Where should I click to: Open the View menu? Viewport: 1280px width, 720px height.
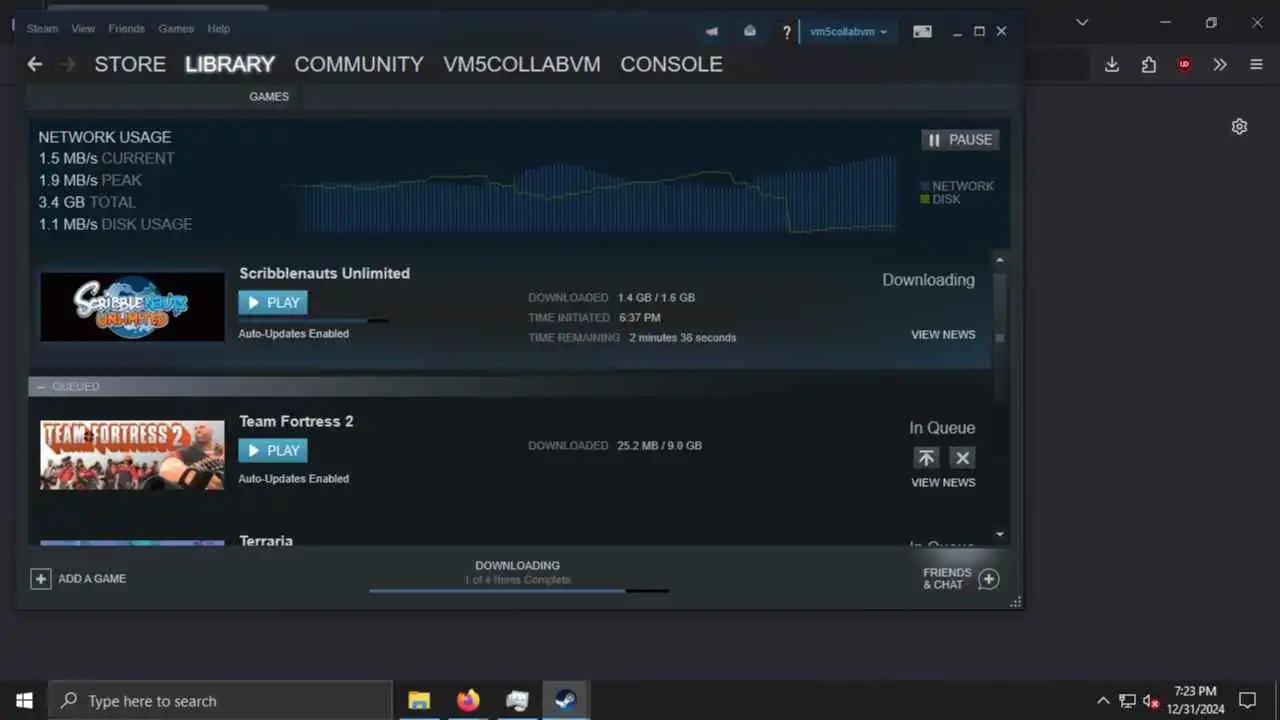tap(84, 29)
